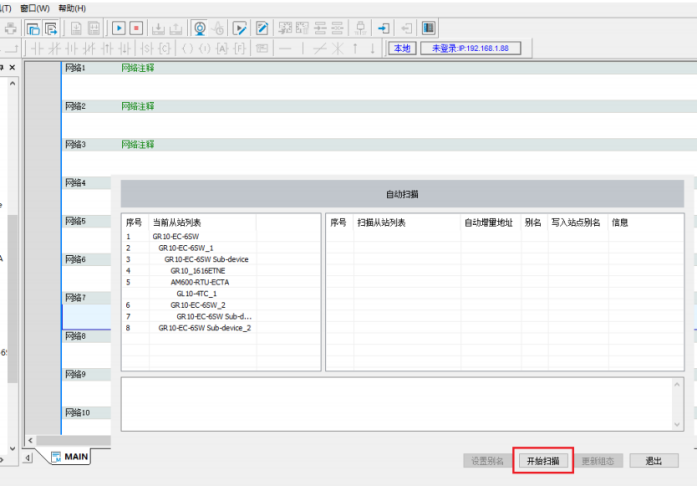Draw a vertical connection line

[303, 48]
